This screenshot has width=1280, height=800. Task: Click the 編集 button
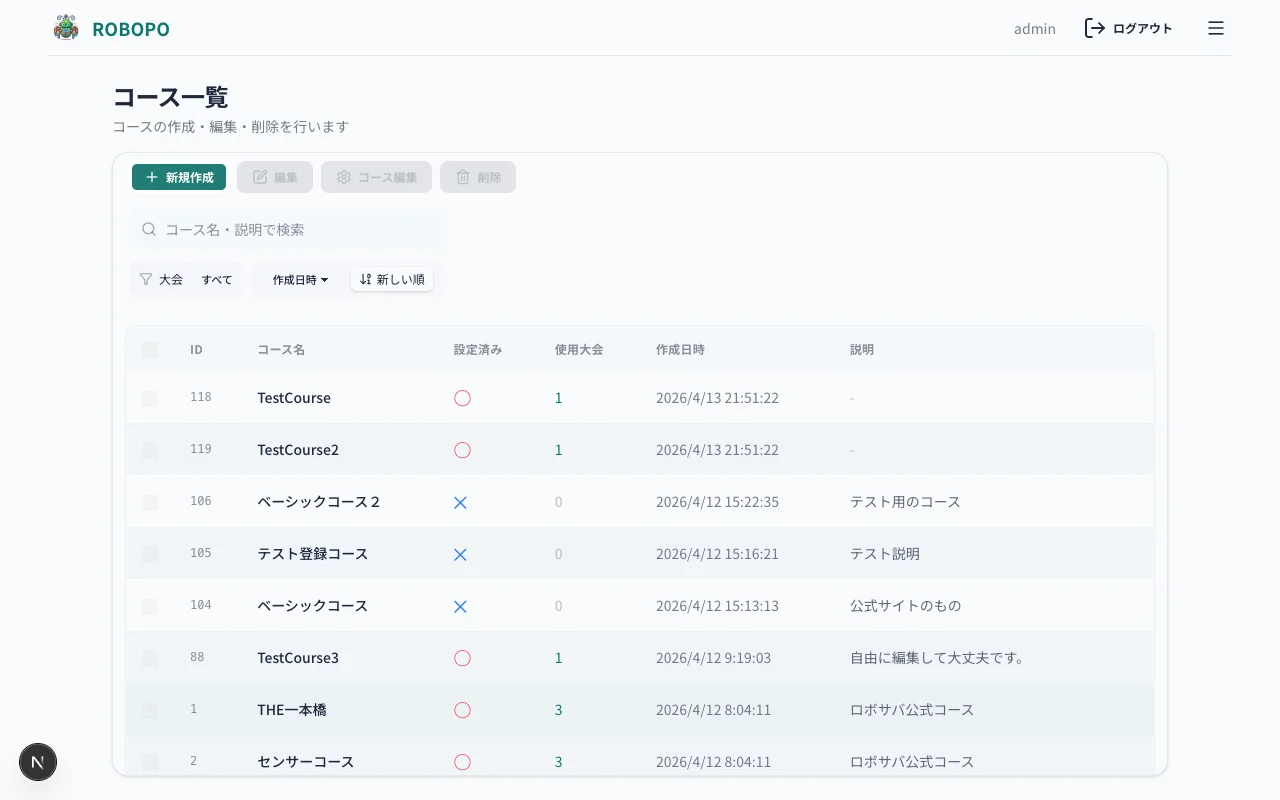click(x=275, y=177)
